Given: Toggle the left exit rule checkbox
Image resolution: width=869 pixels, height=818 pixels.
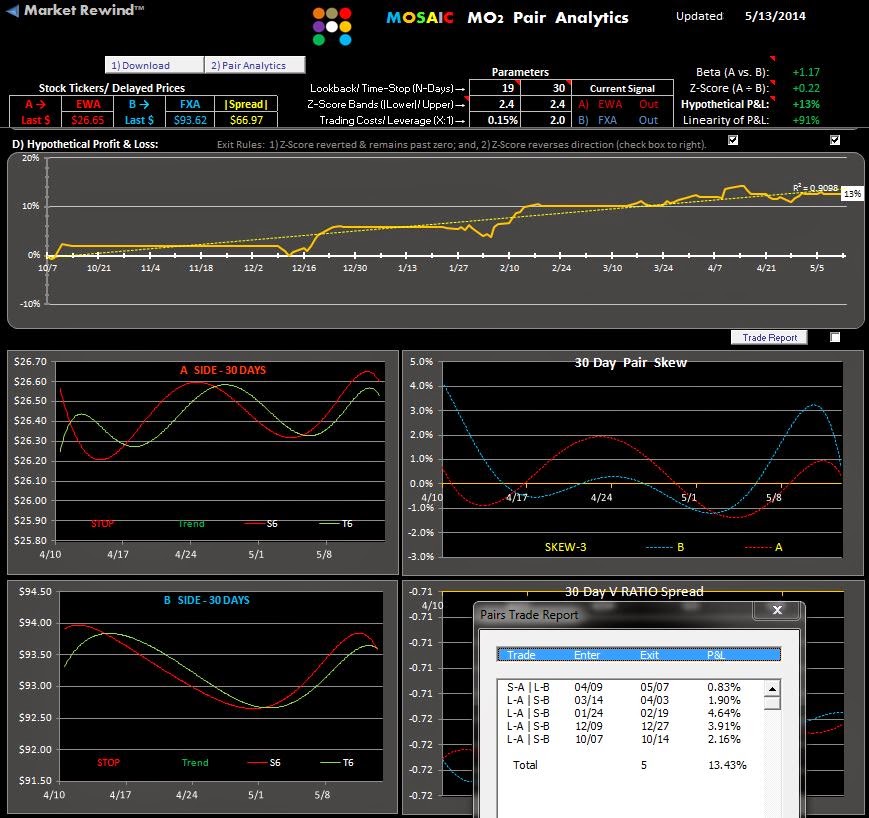Looking at the screenshot, I should pyautogui.click(x=733, y=140).
